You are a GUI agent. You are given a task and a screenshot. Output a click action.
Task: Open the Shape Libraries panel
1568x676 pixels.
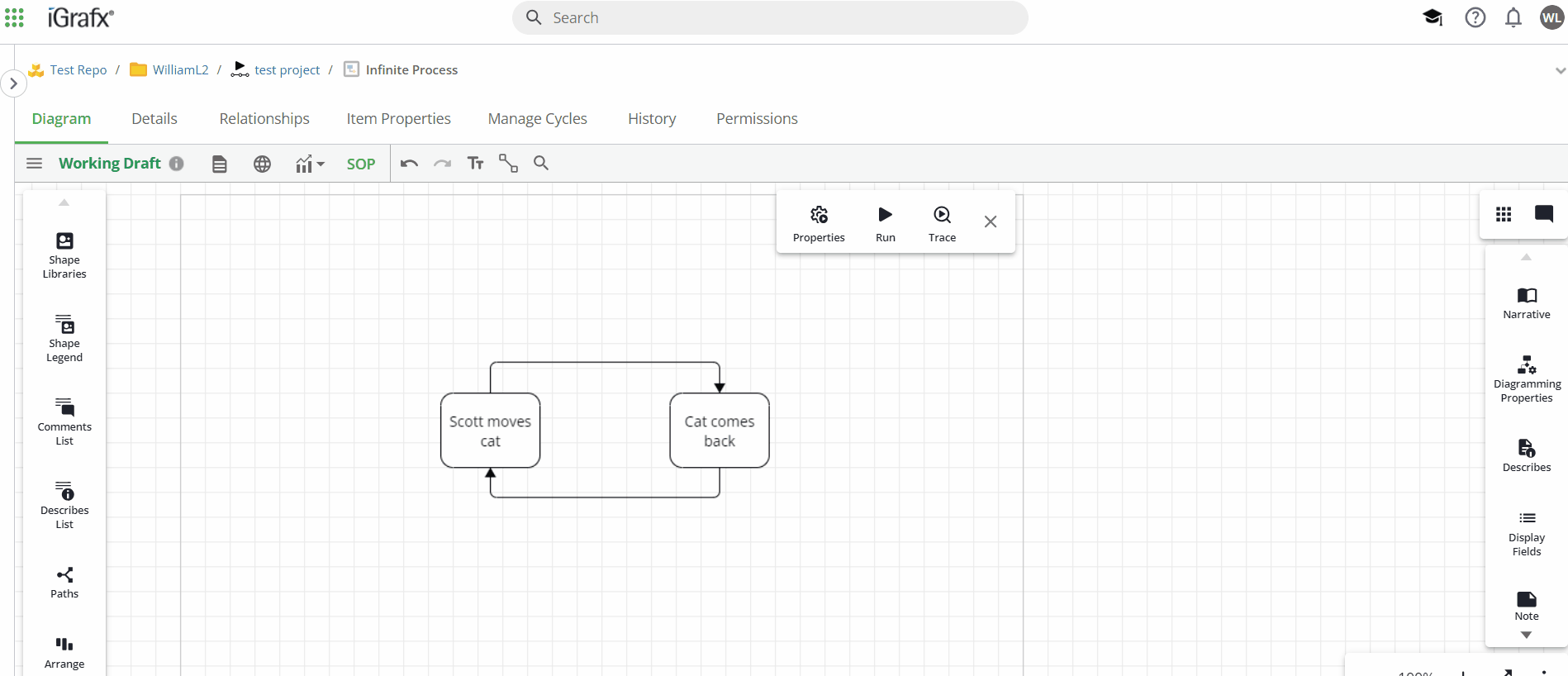click(x=64, y=255)
